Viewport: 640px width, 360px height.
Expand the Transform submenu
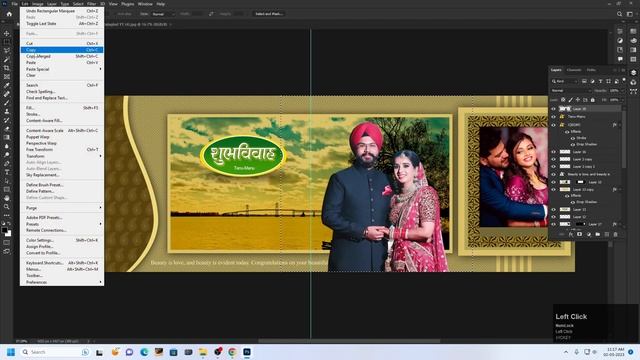click(x=62, y=156)
